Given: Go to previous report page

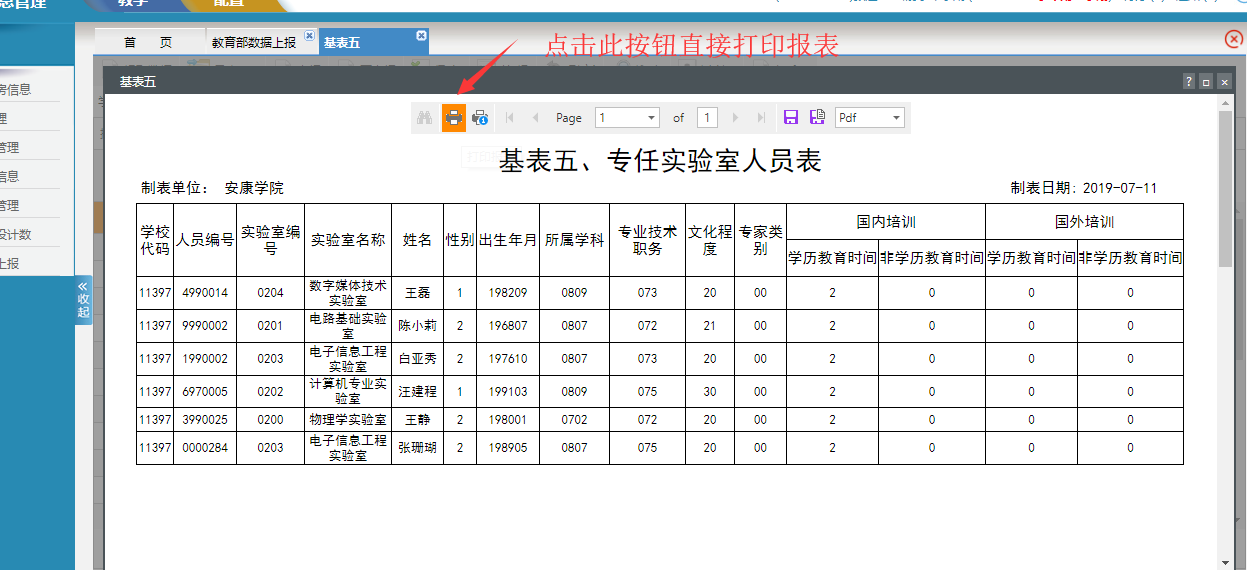Looking at the screenshot, I should coord(535,118).
